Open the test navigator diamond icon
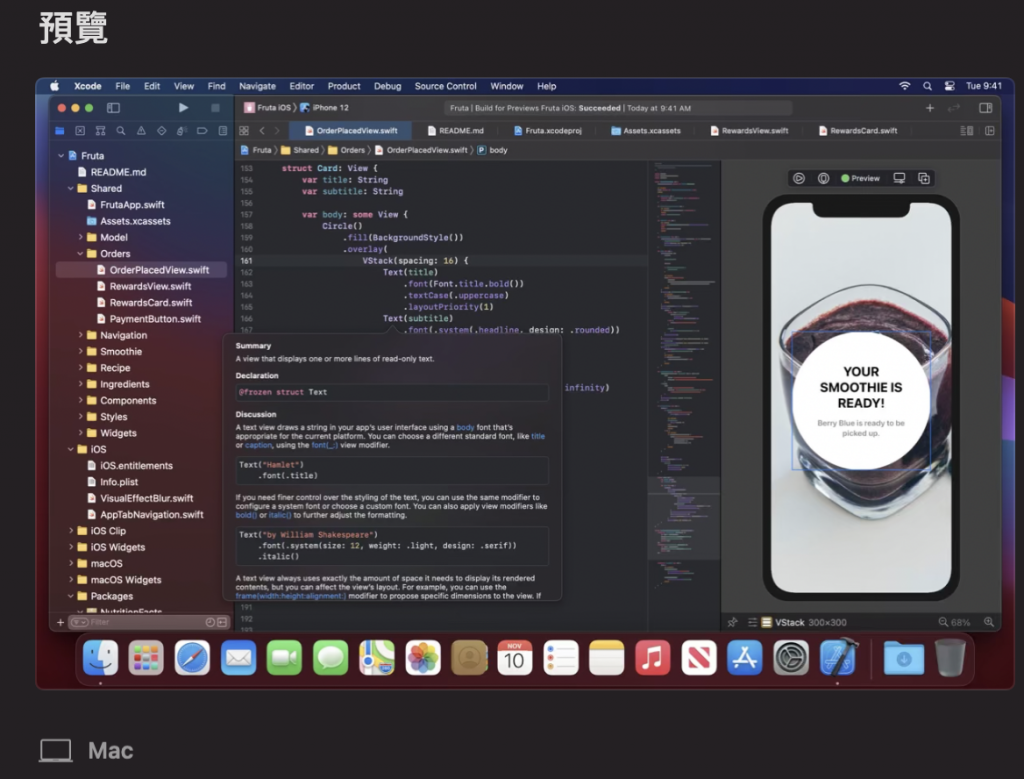The height and width of the screenshot is (779, 1024). [x=161, y=131]
